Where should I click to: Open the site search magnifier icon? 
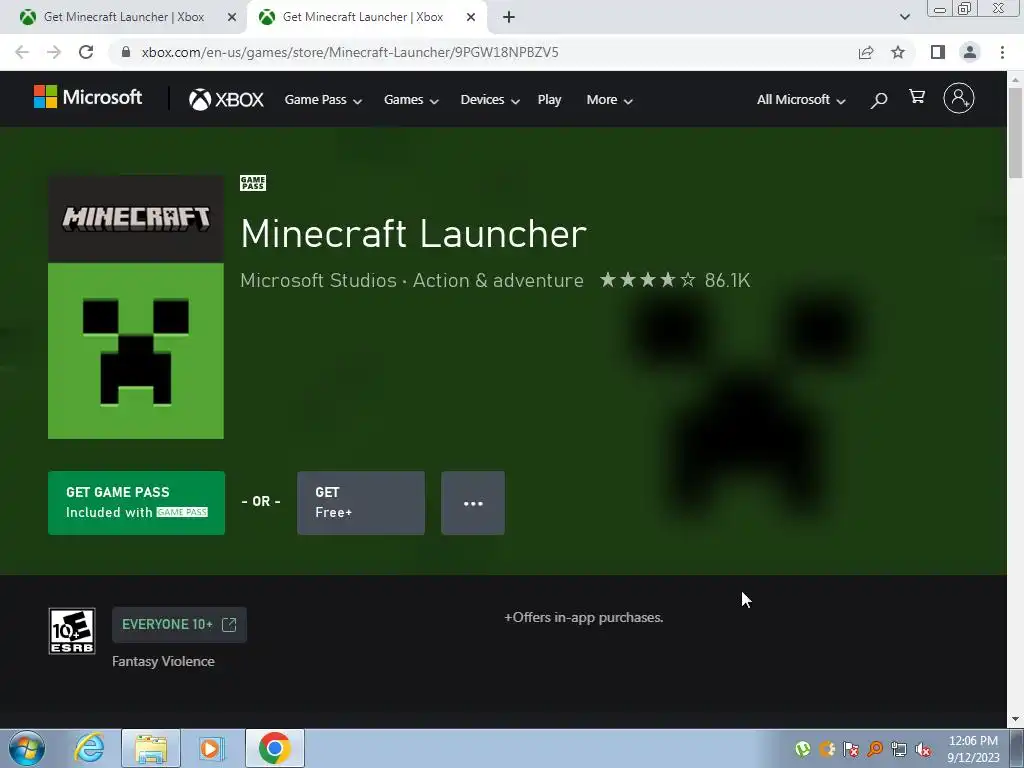[x=878, y=100]
